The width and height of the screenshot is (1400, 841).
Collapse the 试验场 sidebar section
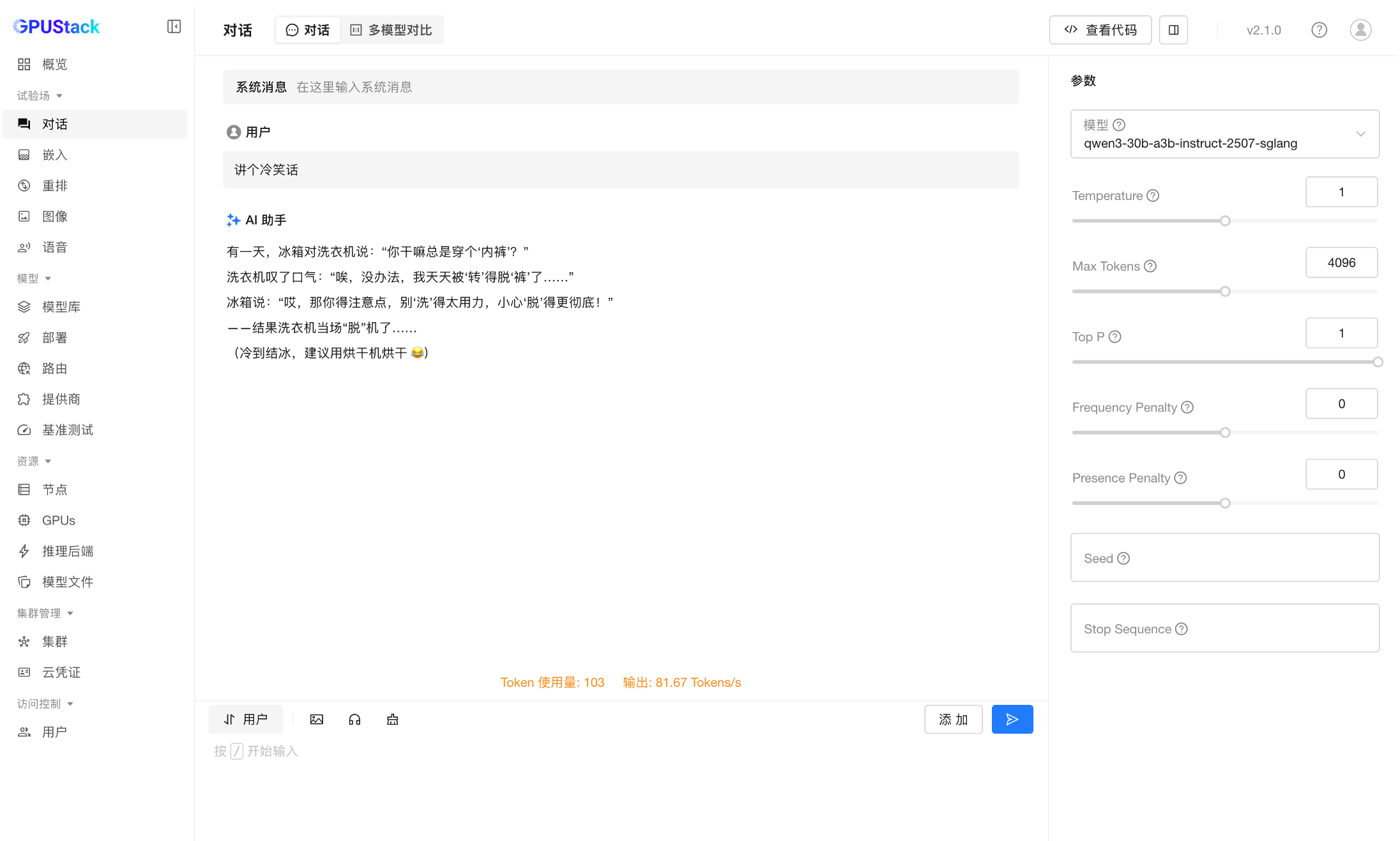[x=40, y=95]
